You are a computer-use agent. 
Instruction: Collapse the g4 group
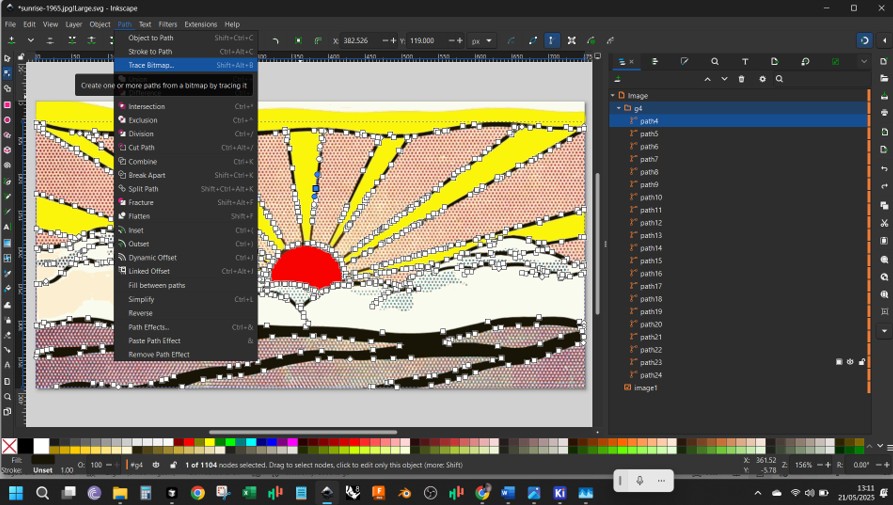[619, 108]
